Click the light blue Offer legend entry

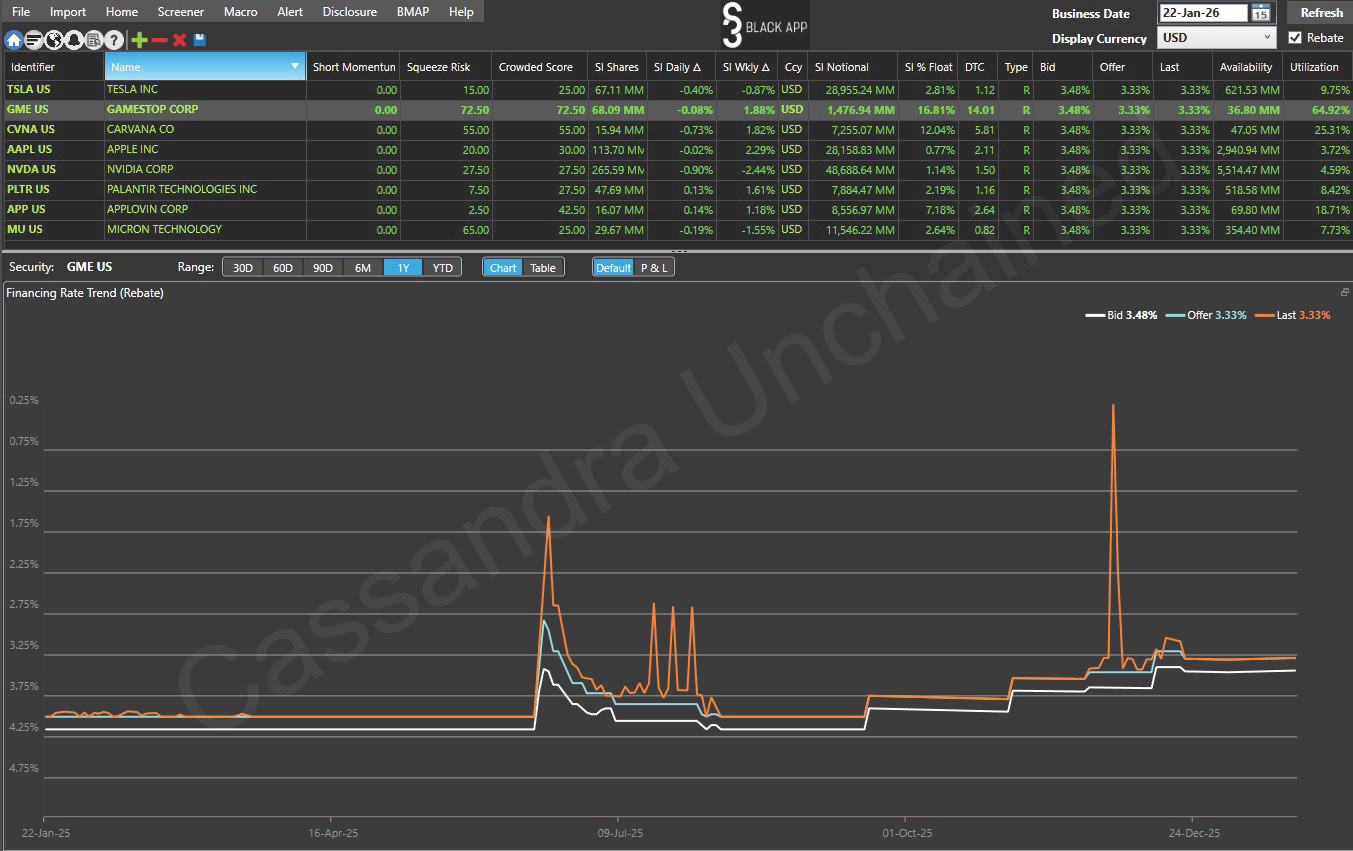coord(1206,315)
